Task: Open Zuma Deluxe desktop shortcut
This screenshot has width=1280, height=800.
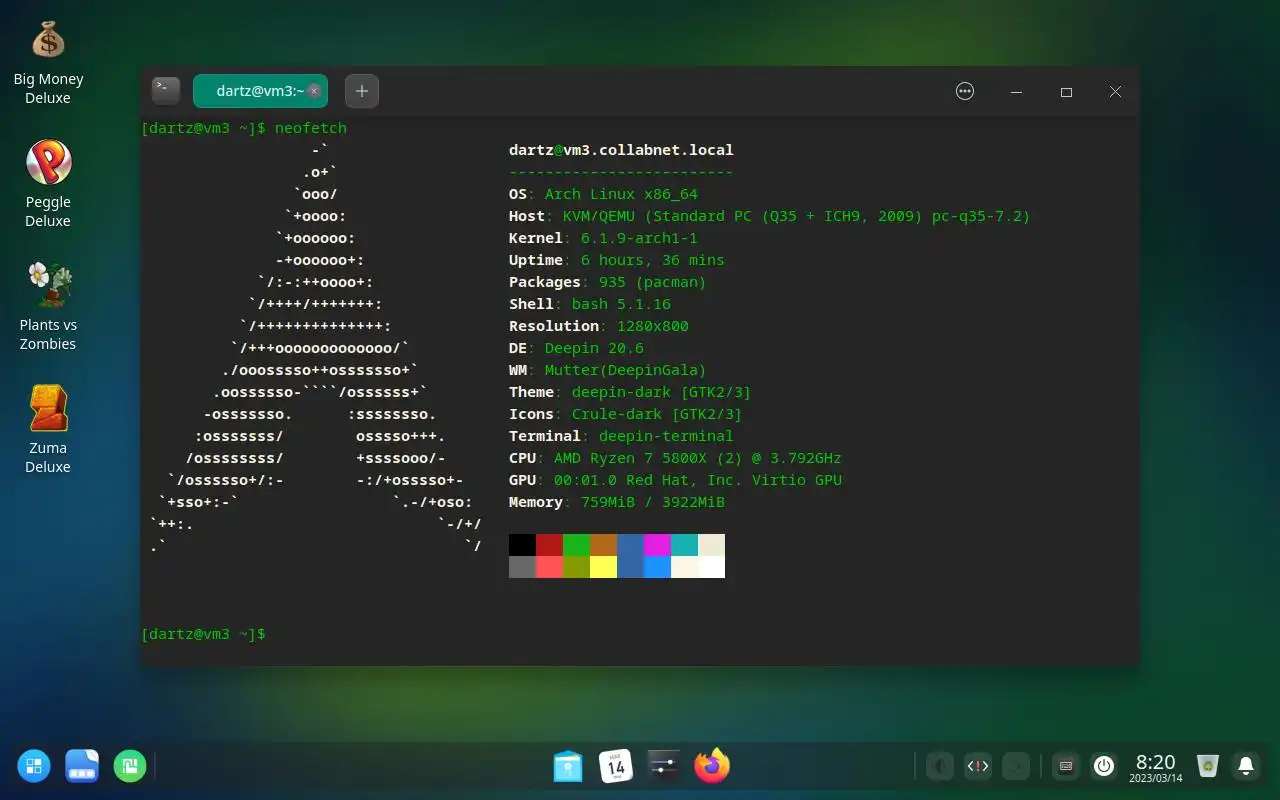Action: pyautogui.click(x=48, y=430)
